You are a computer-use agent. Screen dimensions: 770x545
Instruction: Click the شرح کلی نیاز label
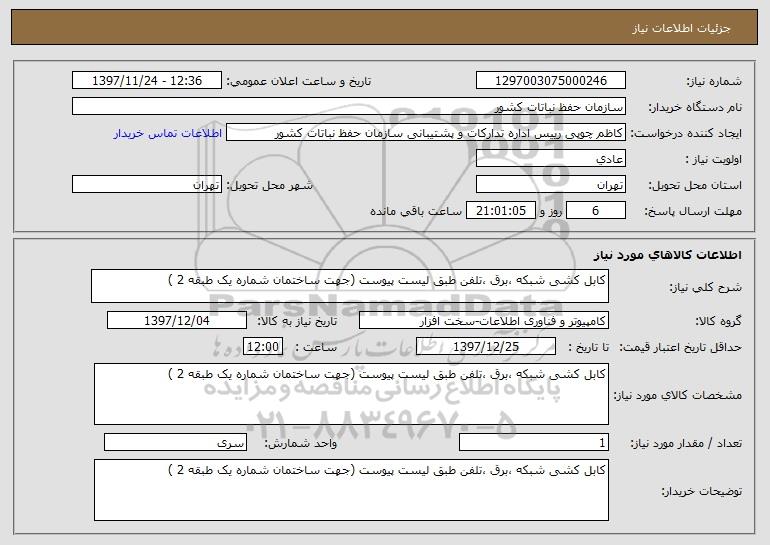[x=706, y=287]
